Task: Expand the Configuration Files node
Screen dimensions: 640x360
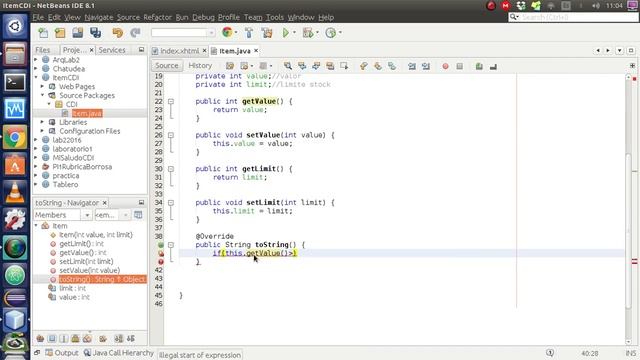Action: [x=42, y=131]
